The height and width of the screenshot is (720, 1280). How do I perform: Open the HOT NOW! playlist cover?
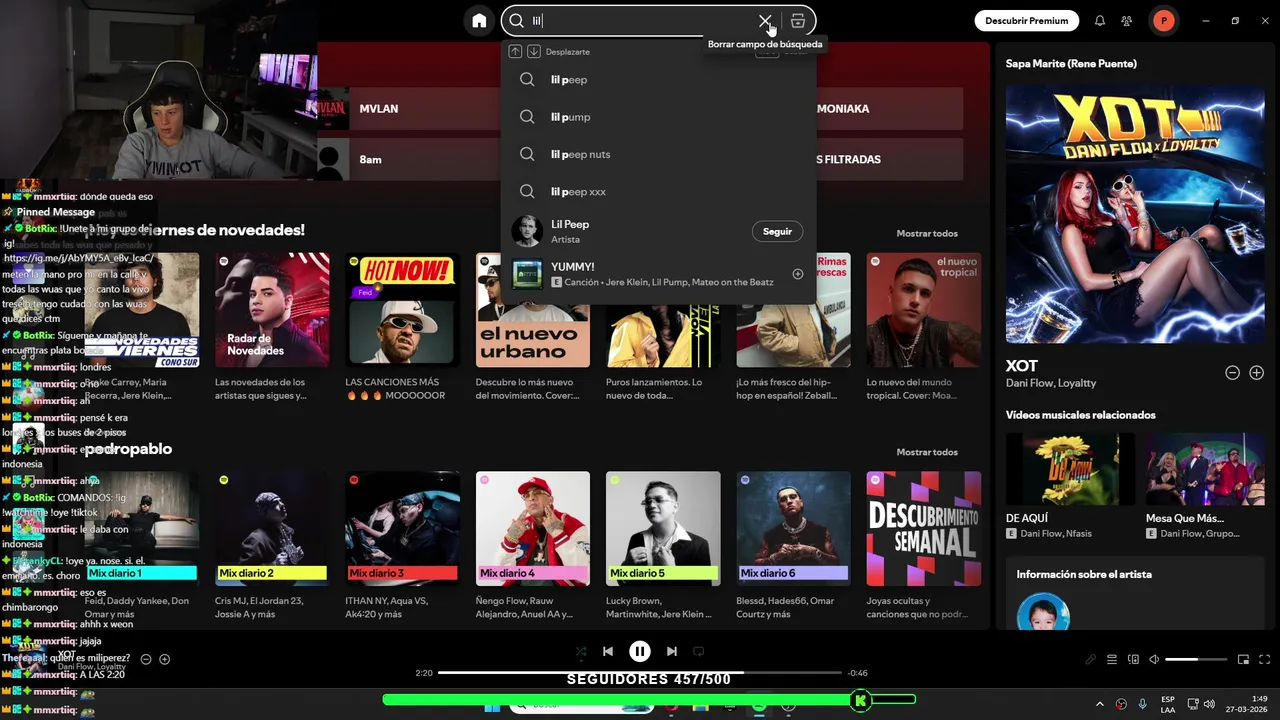point(402,310)
